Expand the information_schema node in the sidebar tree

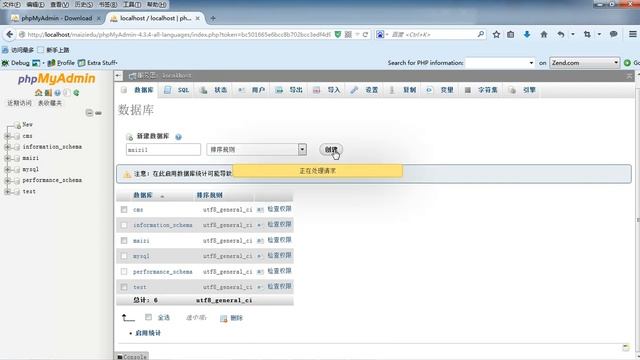7,147
